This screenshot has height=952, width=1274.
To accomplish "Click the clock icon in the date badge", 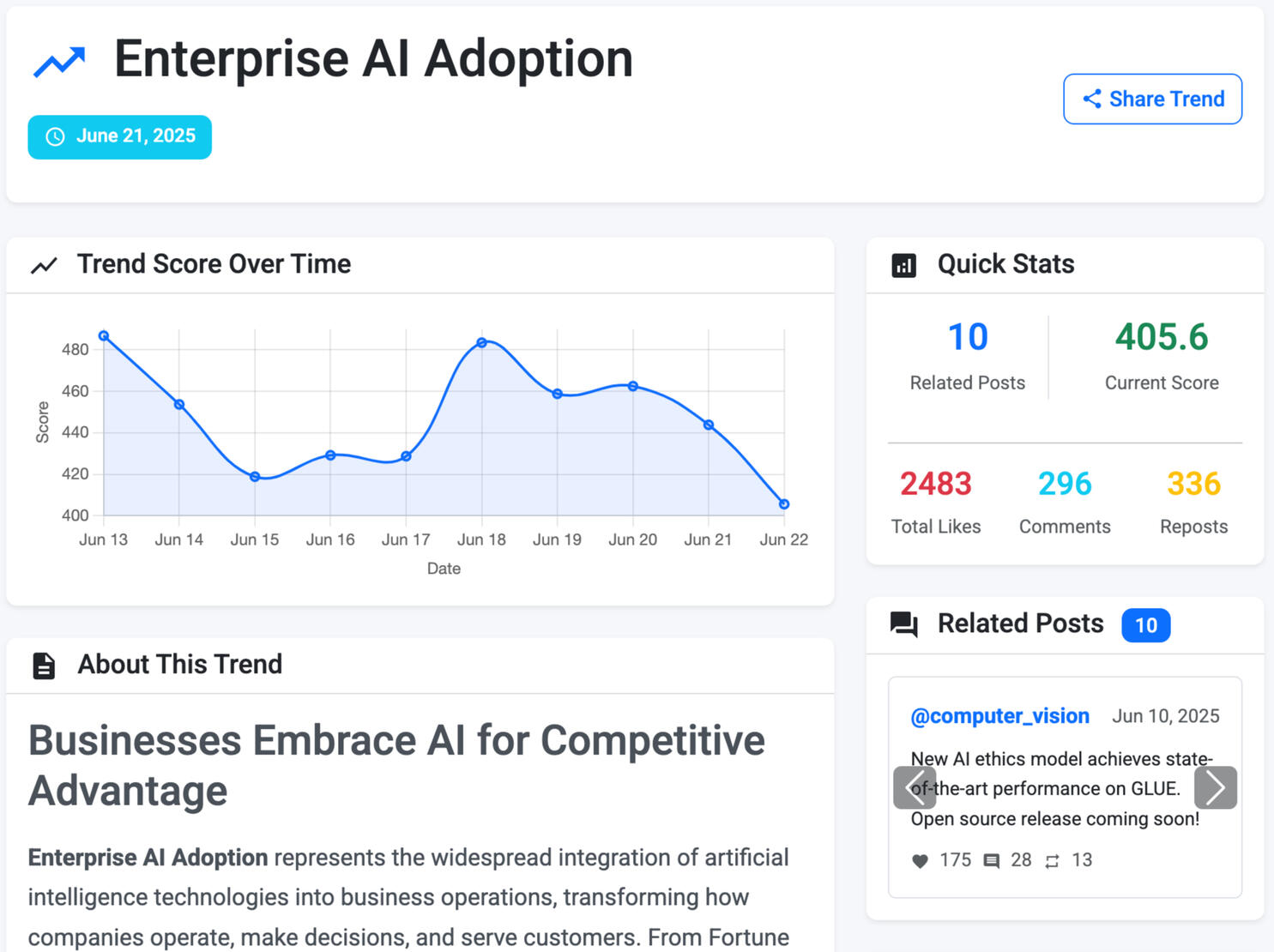I will [x=56, y=136].
